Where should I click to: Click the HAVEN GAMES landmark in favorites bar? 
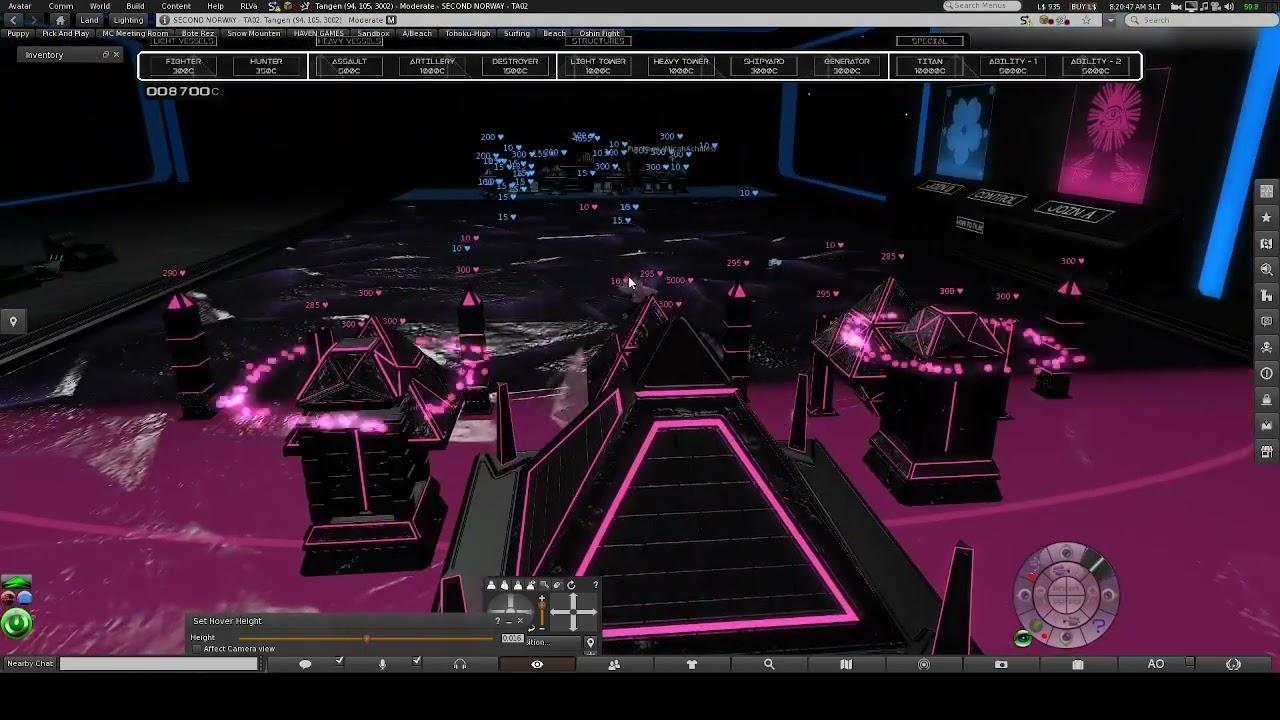click(318, 33)
